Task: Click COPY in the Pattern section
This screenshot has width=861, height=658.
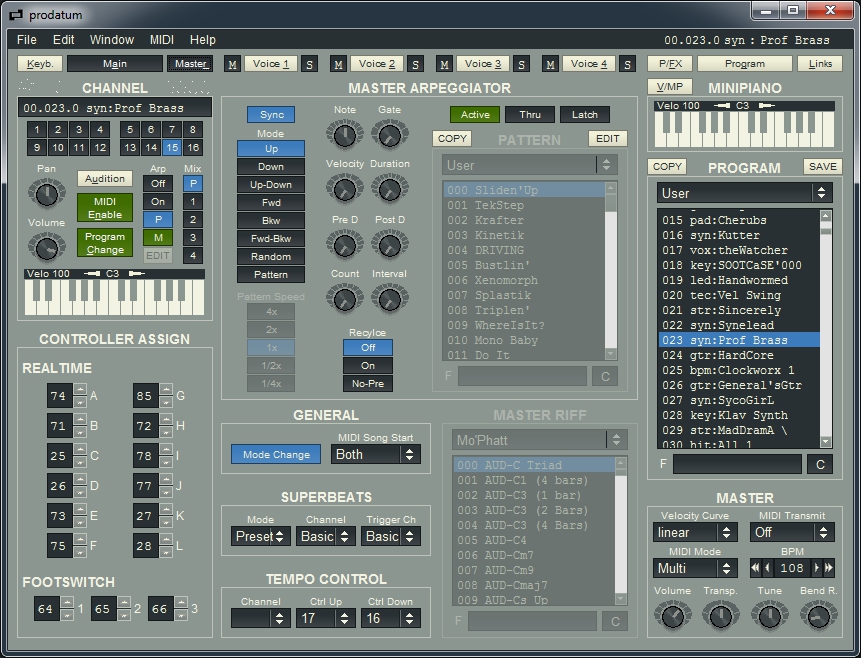Action: pyautogui.click(x=452, y=138)
